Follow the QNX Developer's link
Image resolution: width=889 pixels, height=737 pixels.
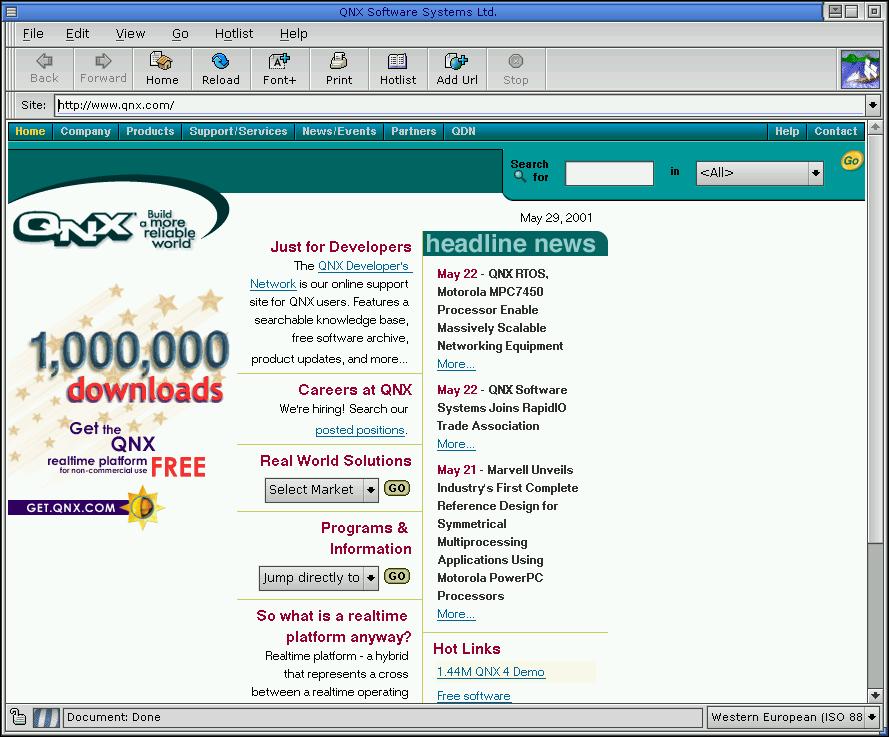coord(363,266)
